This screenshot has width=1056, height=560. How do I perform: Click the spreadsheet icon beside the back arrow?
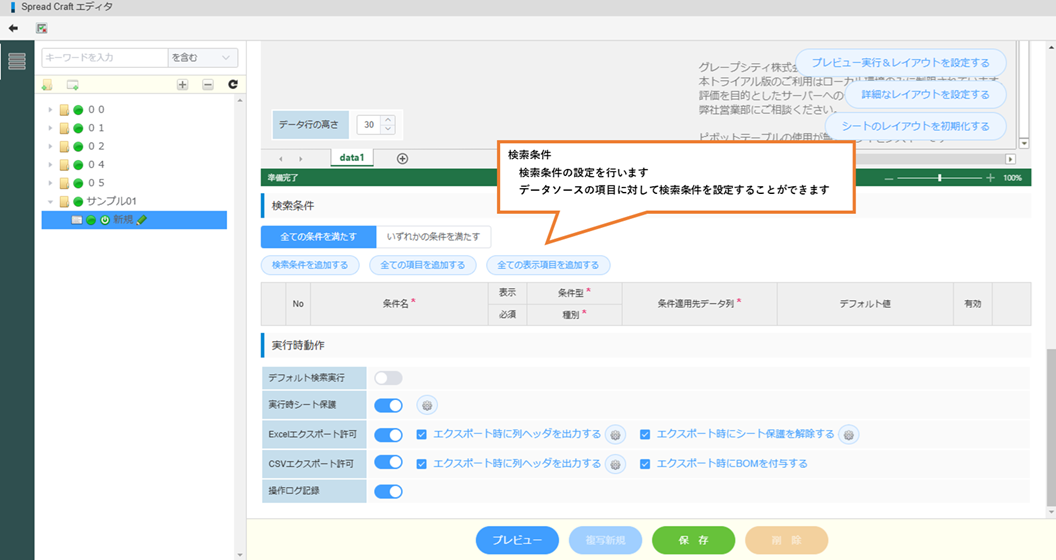click(42, 28)
